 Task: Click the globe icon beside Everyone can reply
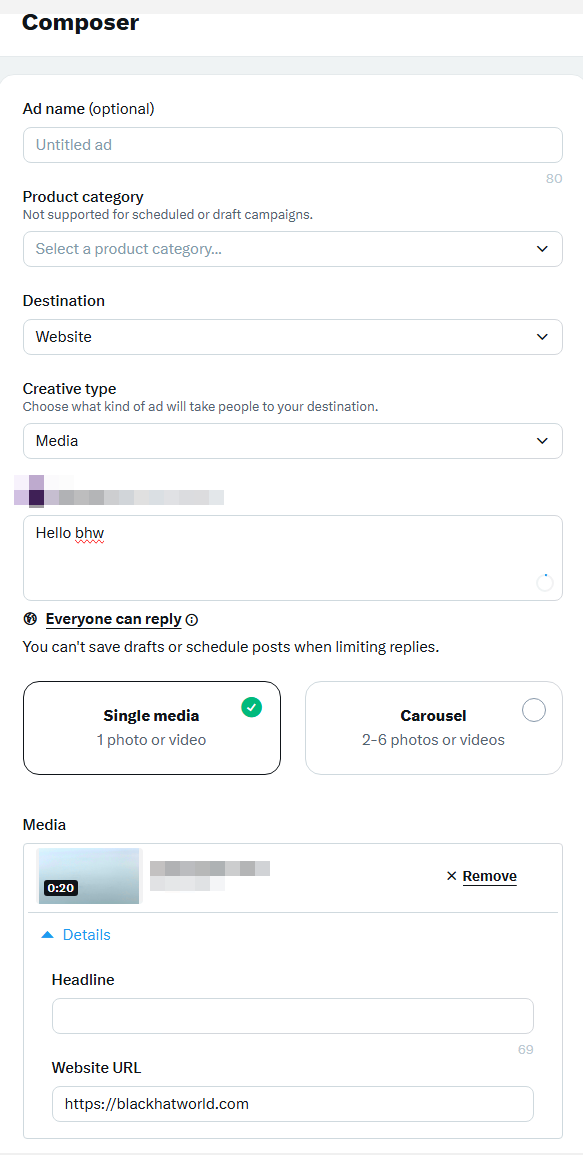tap(30, 619)
